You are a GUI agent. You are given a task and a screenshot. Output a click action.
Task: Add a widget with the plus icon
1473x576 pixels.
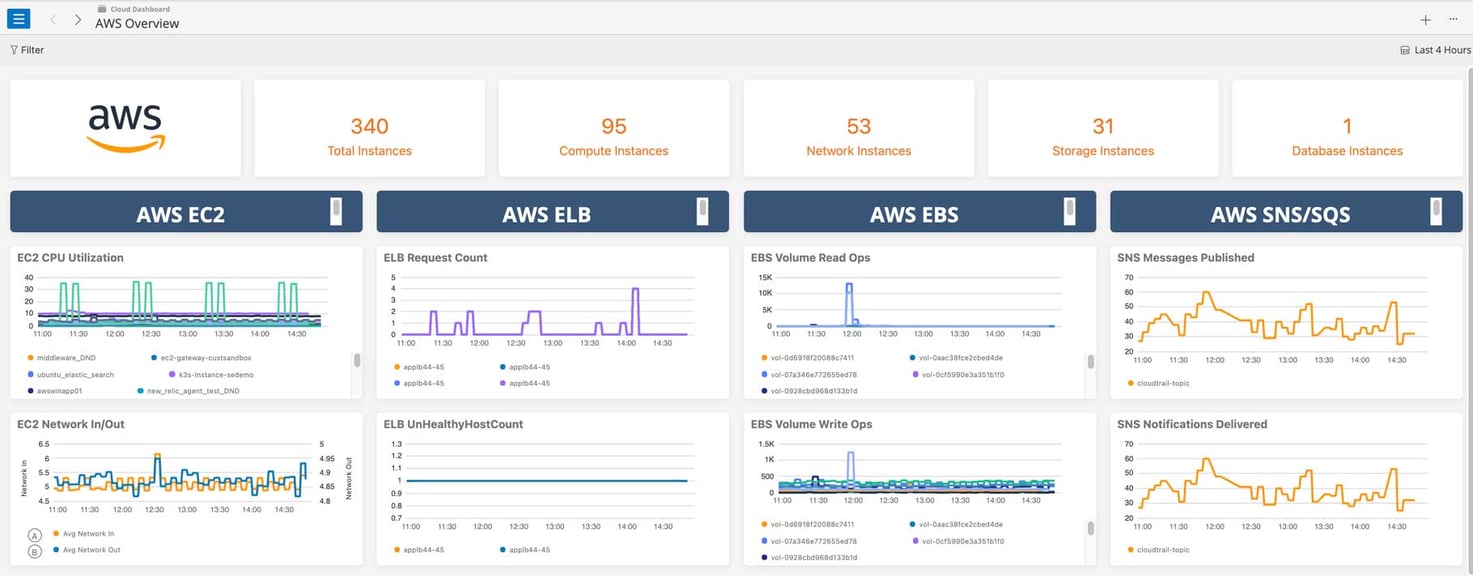click(1425, 20)
